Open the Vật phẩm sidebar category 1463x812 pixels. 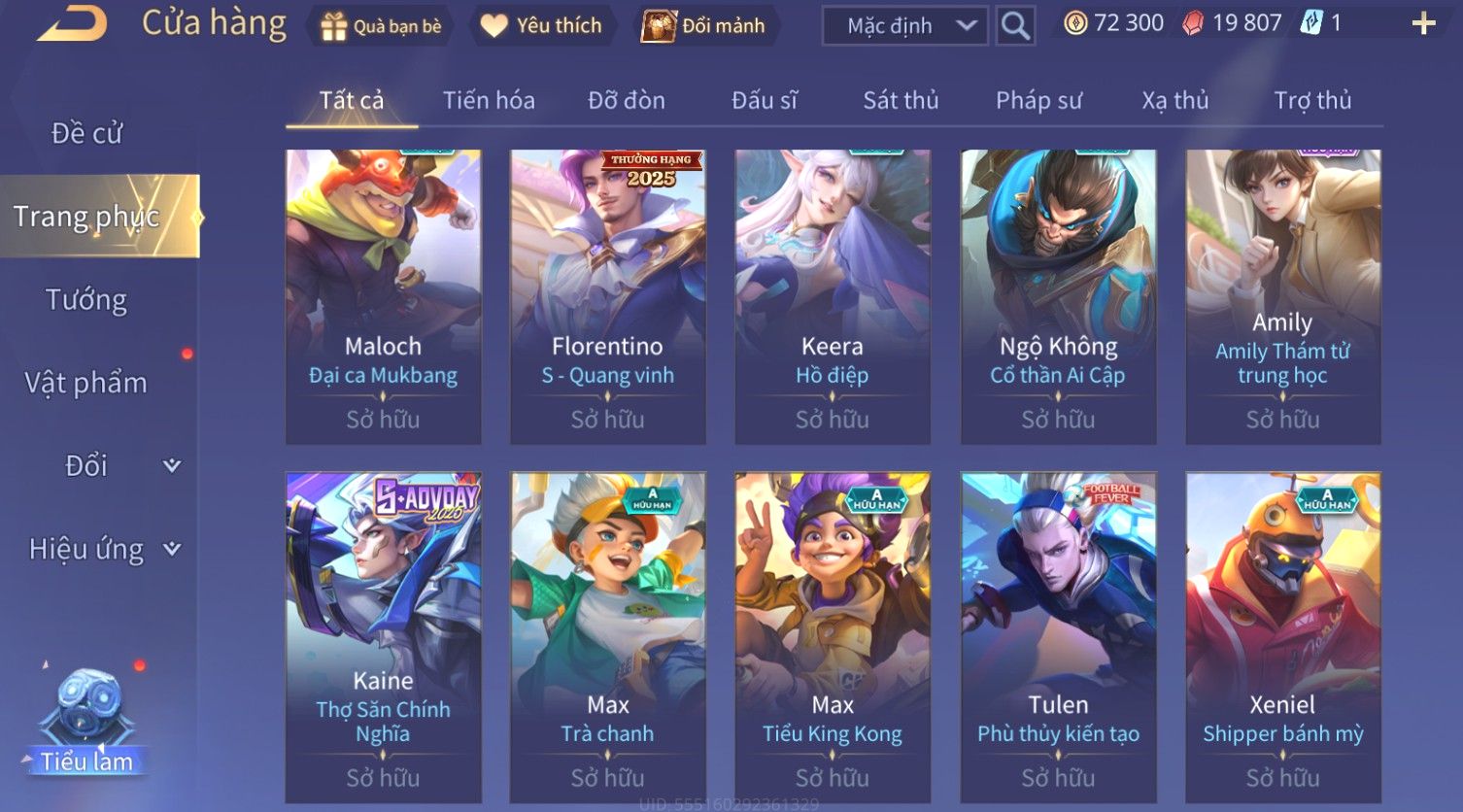(86, 383)
